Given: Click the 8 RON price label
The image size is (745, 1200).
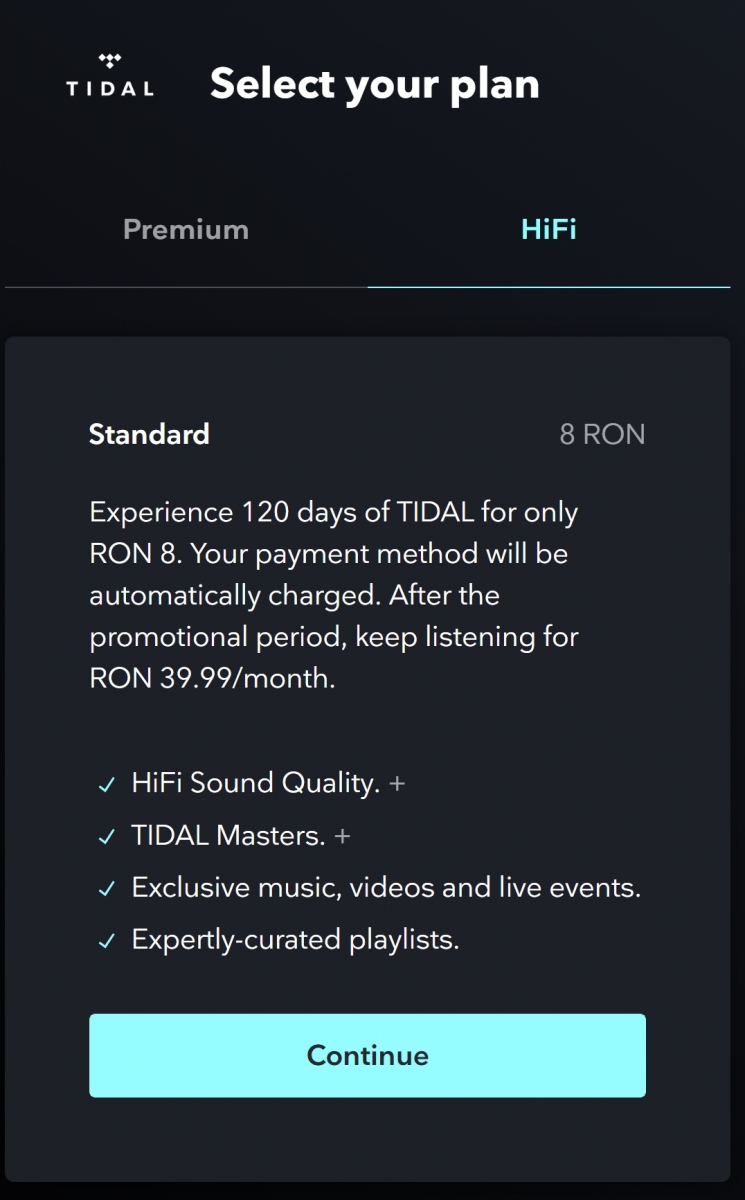Looking at the screenshot, I should [x=602, y=434].
